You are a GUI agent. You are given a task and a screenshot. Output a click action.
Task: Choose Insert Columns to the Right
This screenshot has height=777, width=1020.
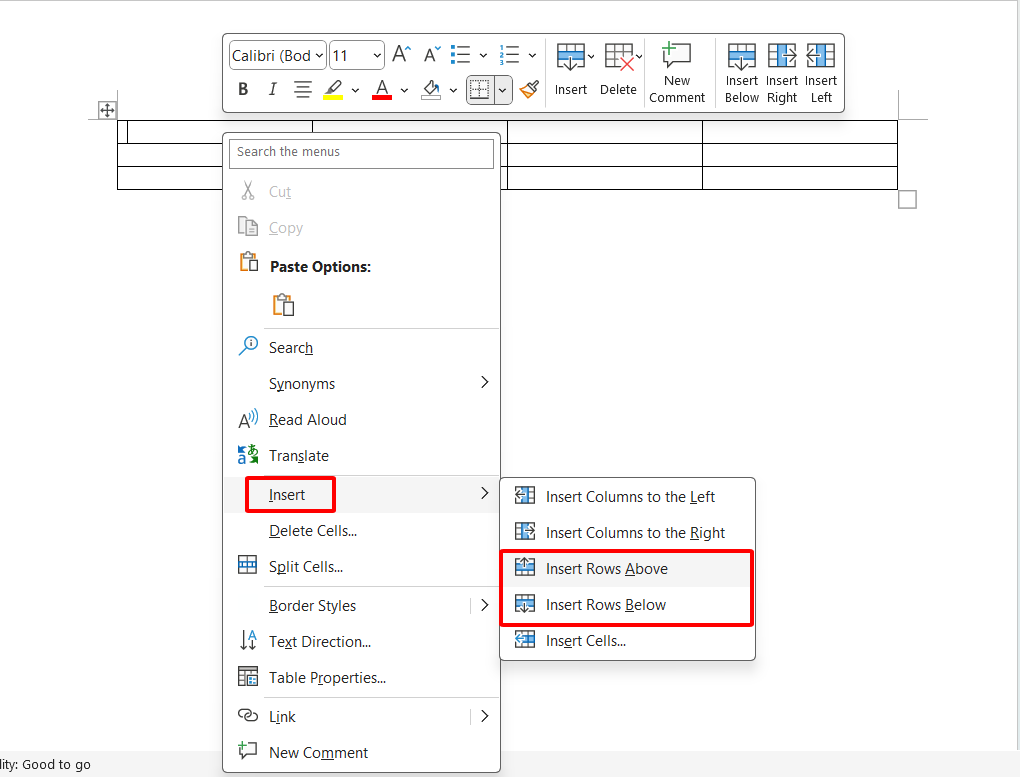click(x=635, y=533)
